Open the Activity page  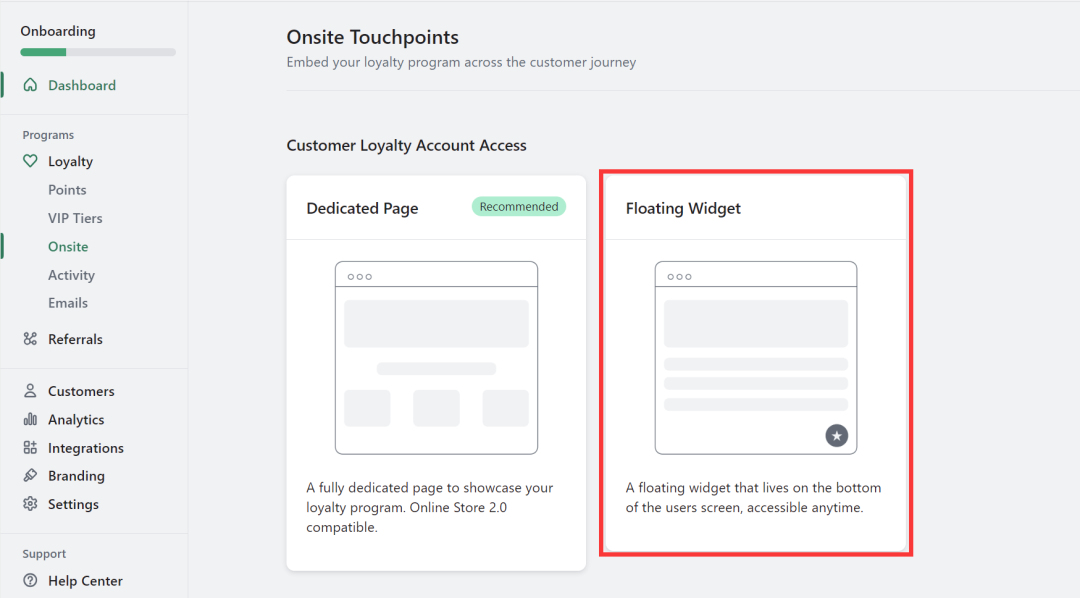pos(71,275)
